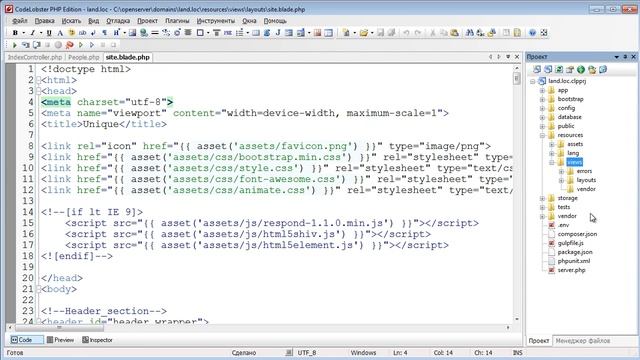This screenshot has width=640, height=360.
Task: Click the blue Help icon in toolbar
Action: coord(532,33)
